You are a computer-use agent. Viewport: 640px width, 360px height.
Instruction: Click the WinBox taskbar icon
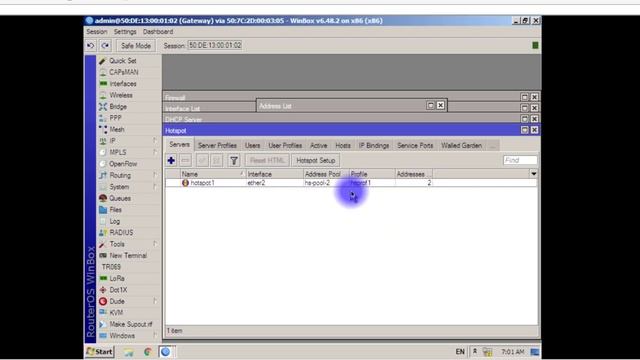pos(166,351)
